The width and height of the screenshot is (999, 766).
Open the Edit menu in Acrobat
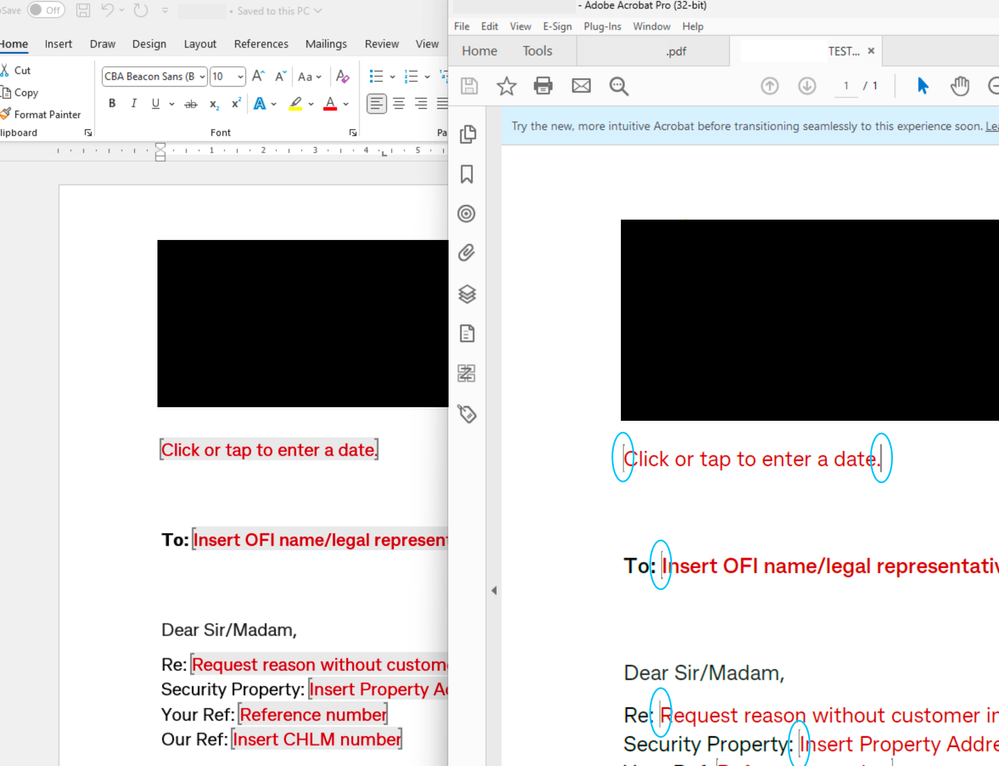[489, 26]
